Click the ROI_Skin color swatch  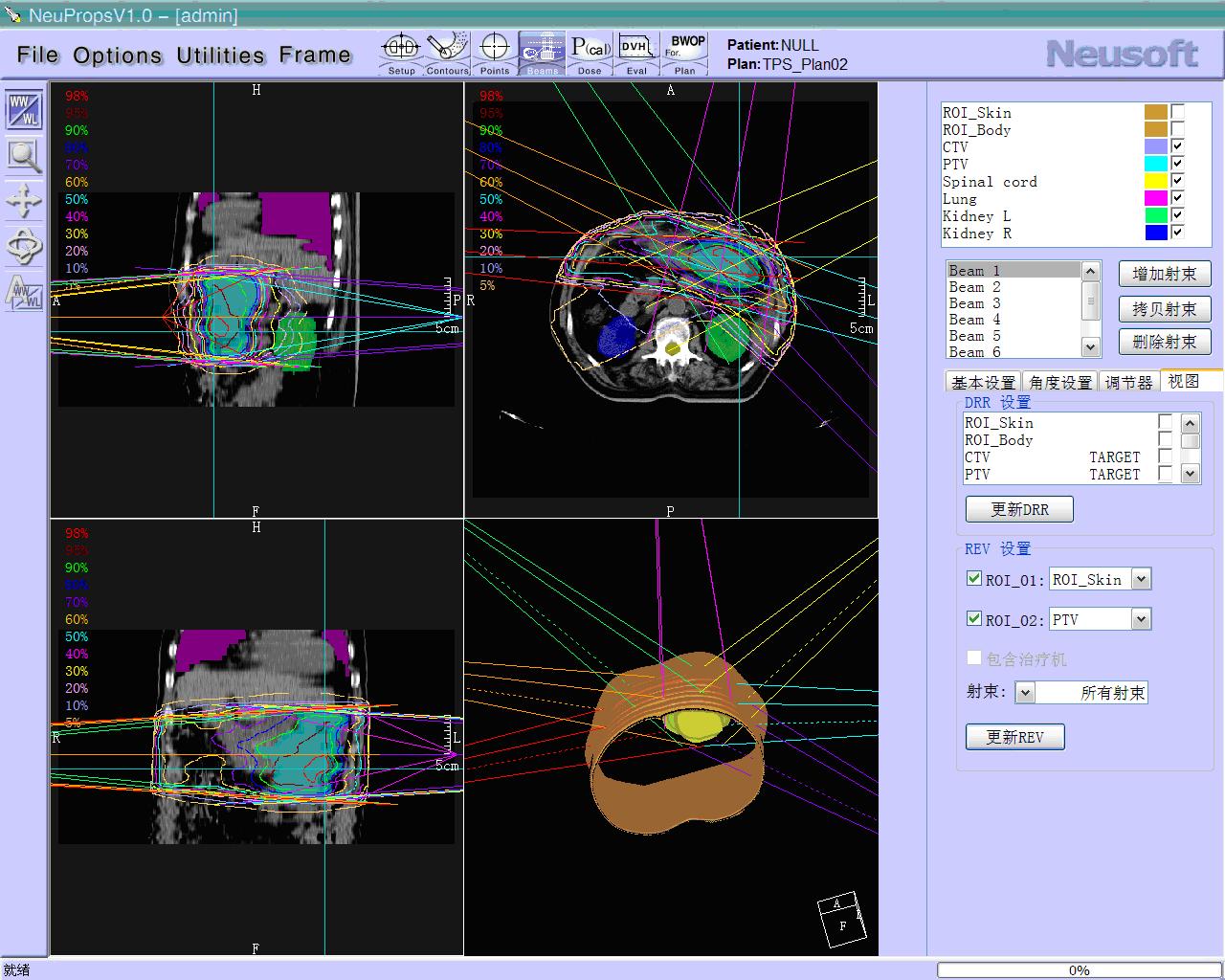[1156, 112]
